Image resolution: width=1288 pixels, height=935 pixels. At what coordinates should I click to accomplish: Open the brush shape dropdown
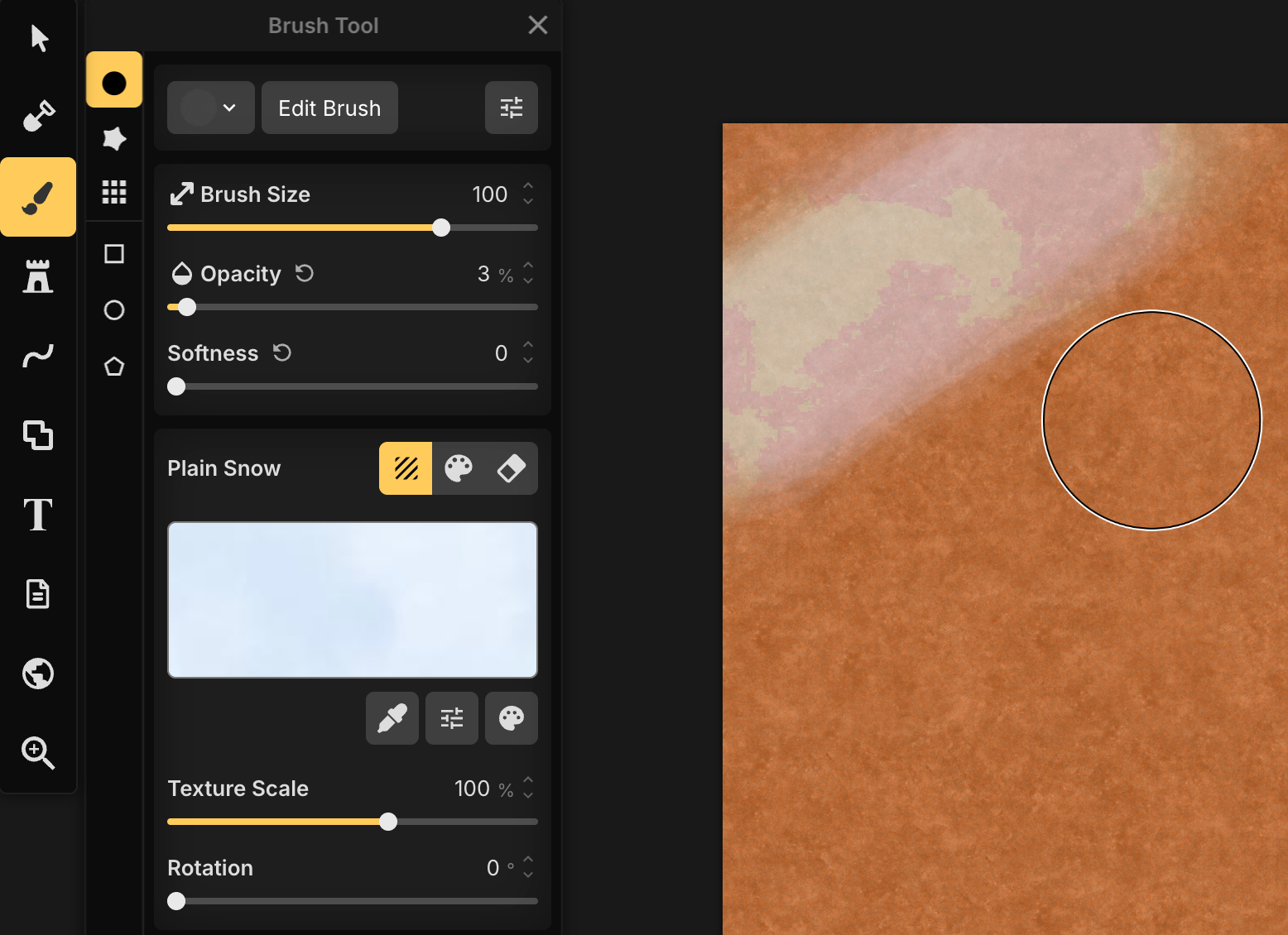(x=211, y=108)
